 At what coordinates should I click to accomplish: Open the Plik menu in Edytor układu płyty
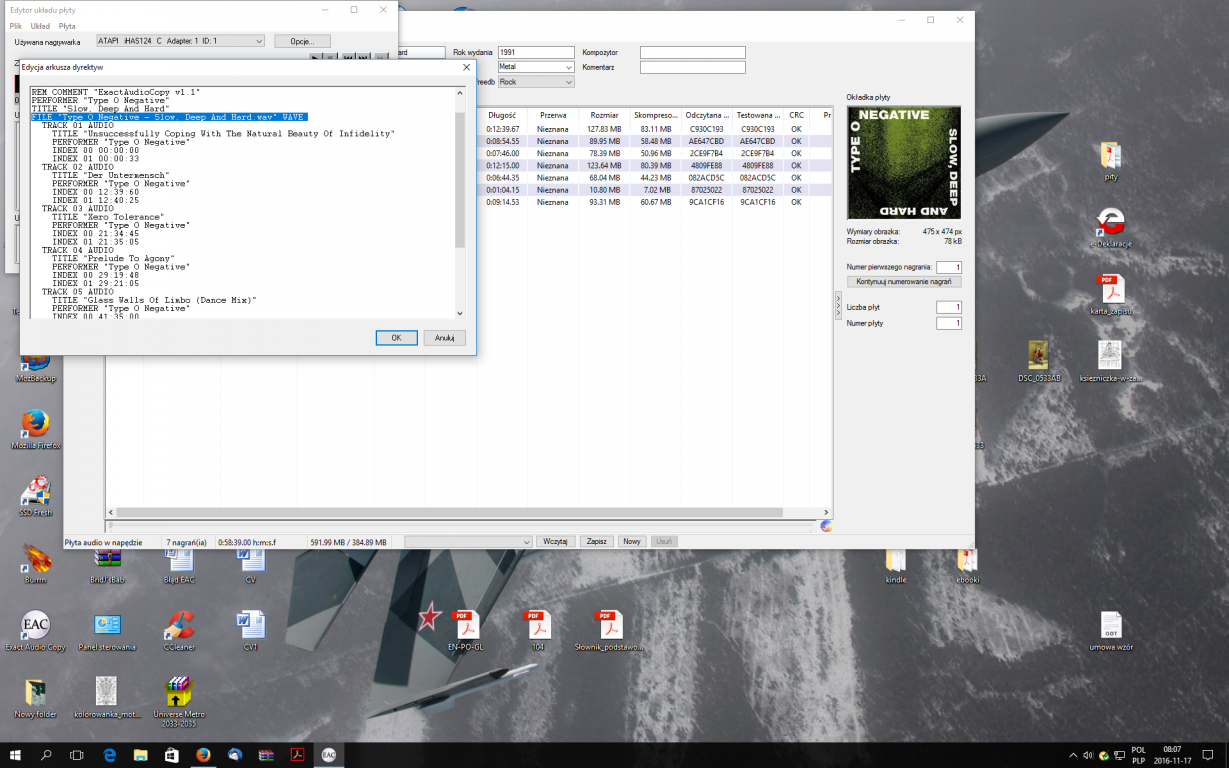pyautogui.click(x=15, y=26)
